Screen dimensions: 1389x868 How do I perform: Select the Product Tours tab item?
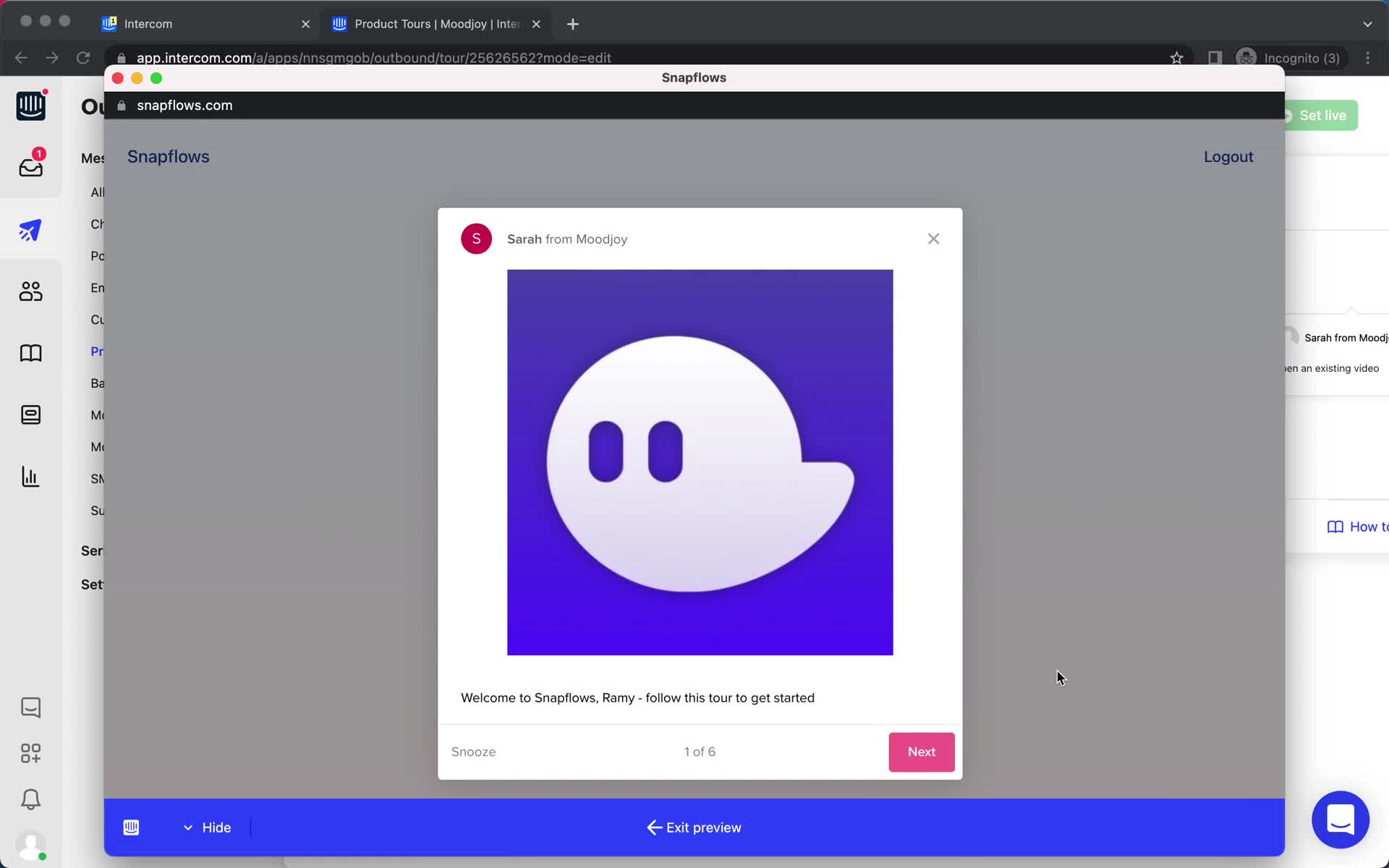[x=436, y=23]
